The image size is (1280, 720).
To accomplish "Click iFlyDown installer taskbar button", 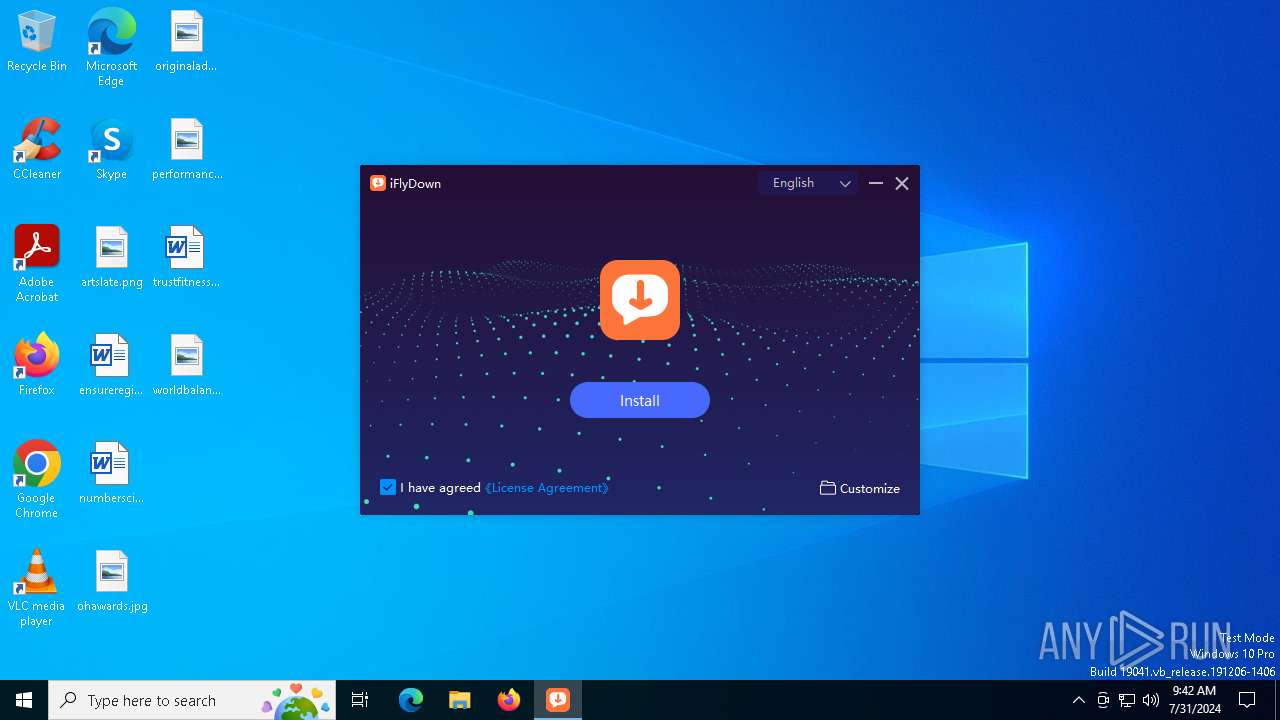I will [x=558, y=700].
